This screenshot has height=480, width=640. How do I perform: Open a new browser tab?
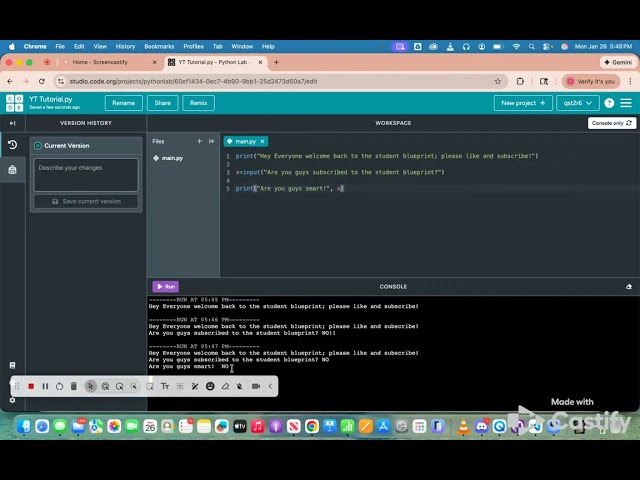coord(276,62)
